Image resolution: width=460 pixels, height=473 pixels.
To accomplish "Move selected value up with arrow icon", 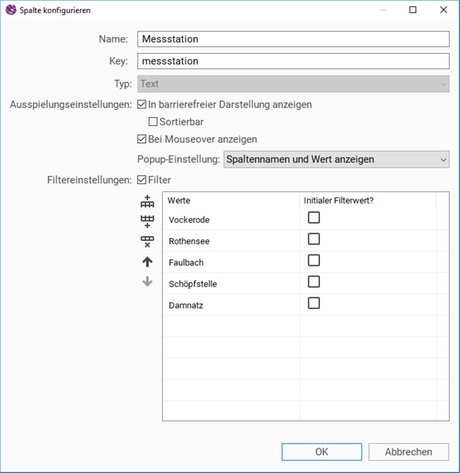I will tap(147, 262).
